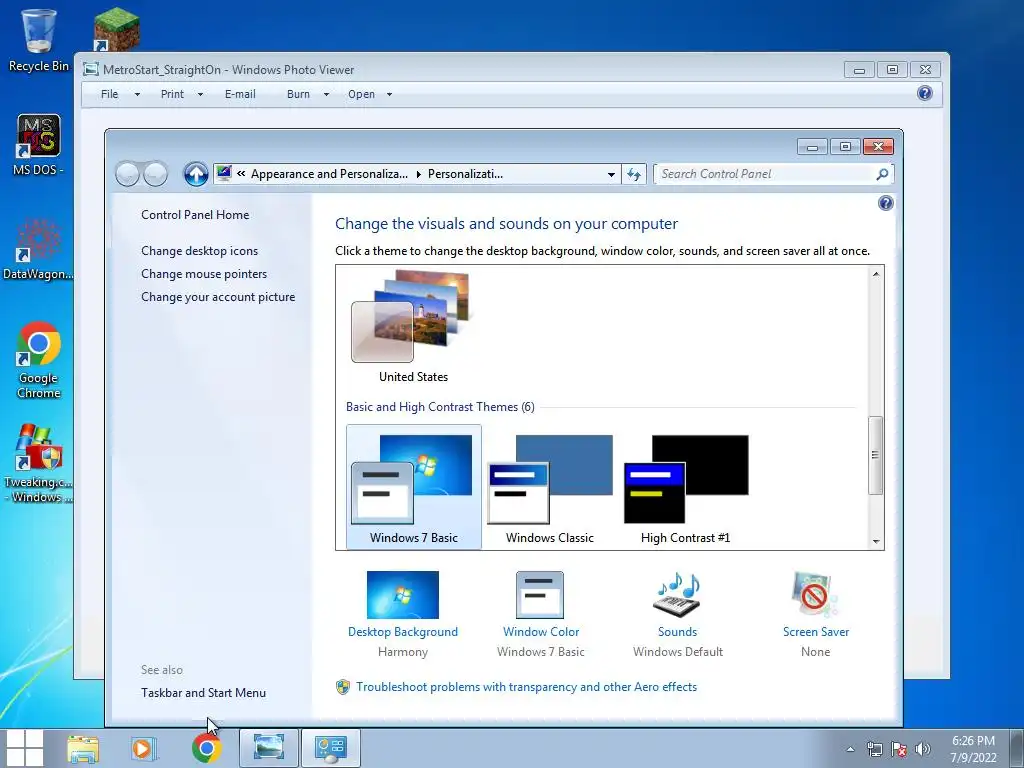
Task: Open Personalization help question mark icon
Action: point(886,203)
